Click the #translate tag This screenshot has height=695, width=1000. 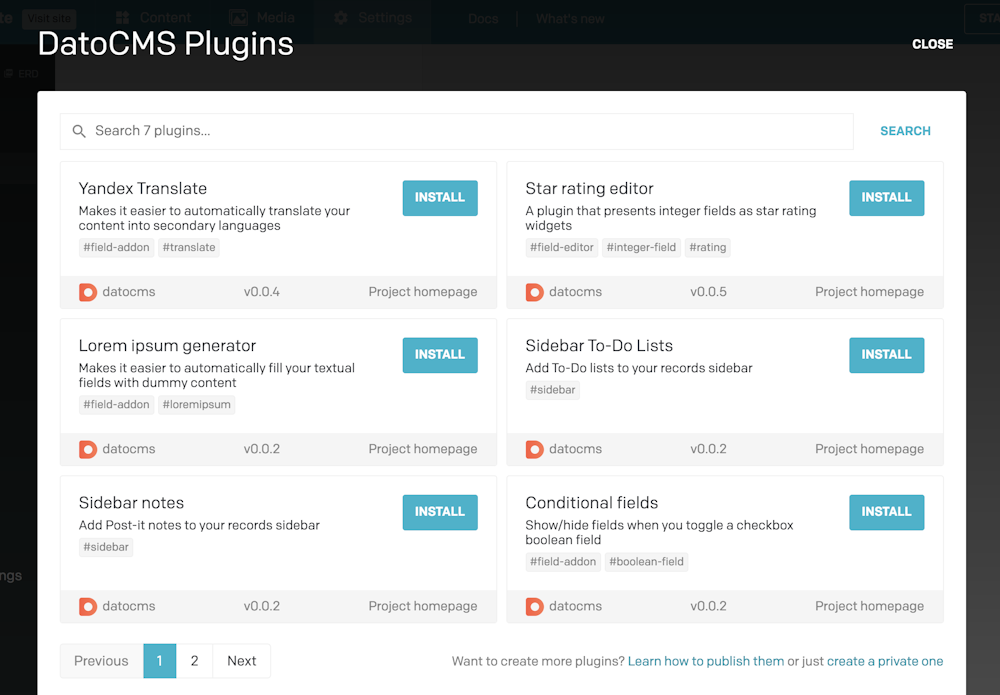tap(189, 247)
